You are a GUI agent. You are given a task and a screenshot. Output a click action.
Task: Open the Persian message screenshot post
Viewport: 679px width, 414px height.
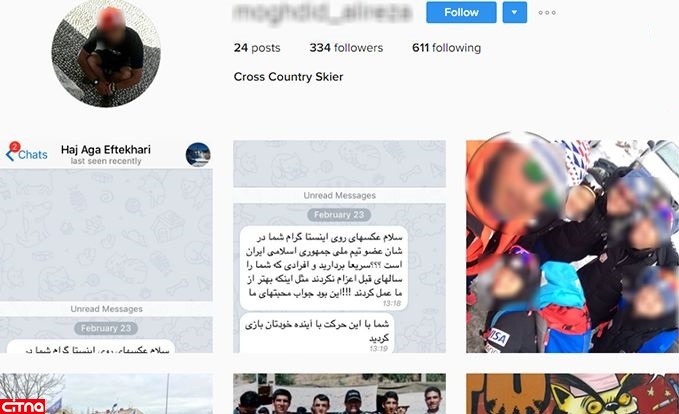coord(339,246)
